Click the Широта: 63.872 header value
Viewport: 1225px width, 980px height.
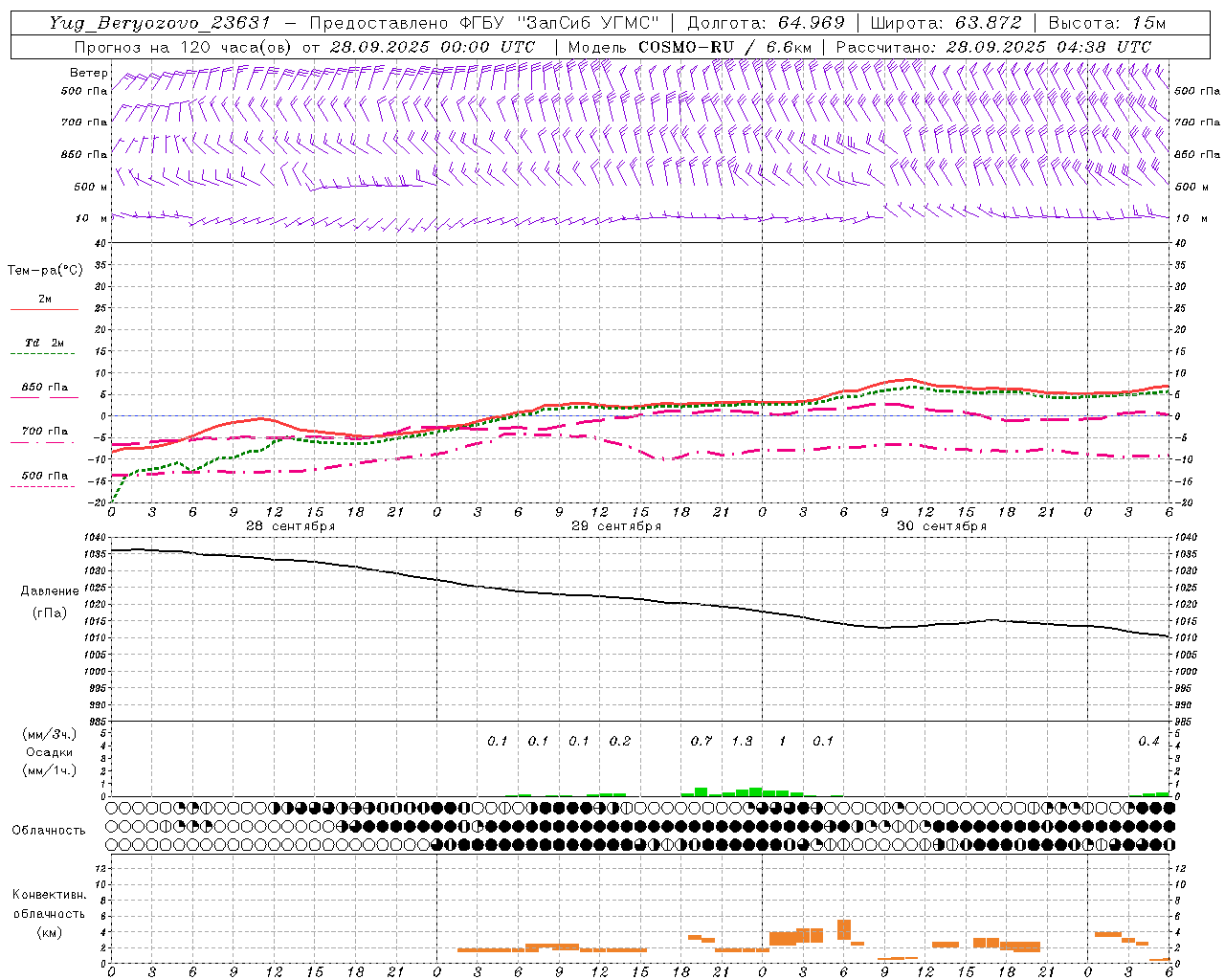pos(946,23)
